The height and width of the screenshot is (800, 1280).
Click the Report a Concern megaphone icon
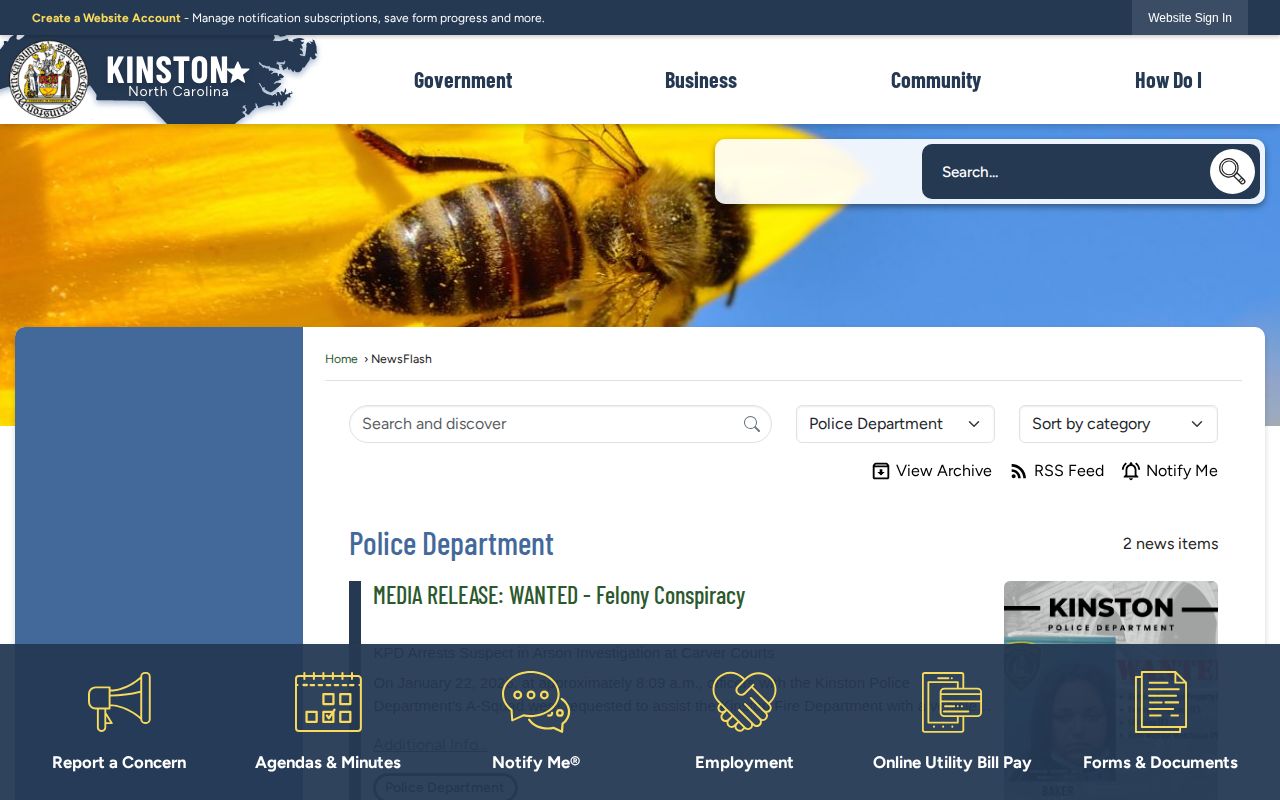(119, 701)
